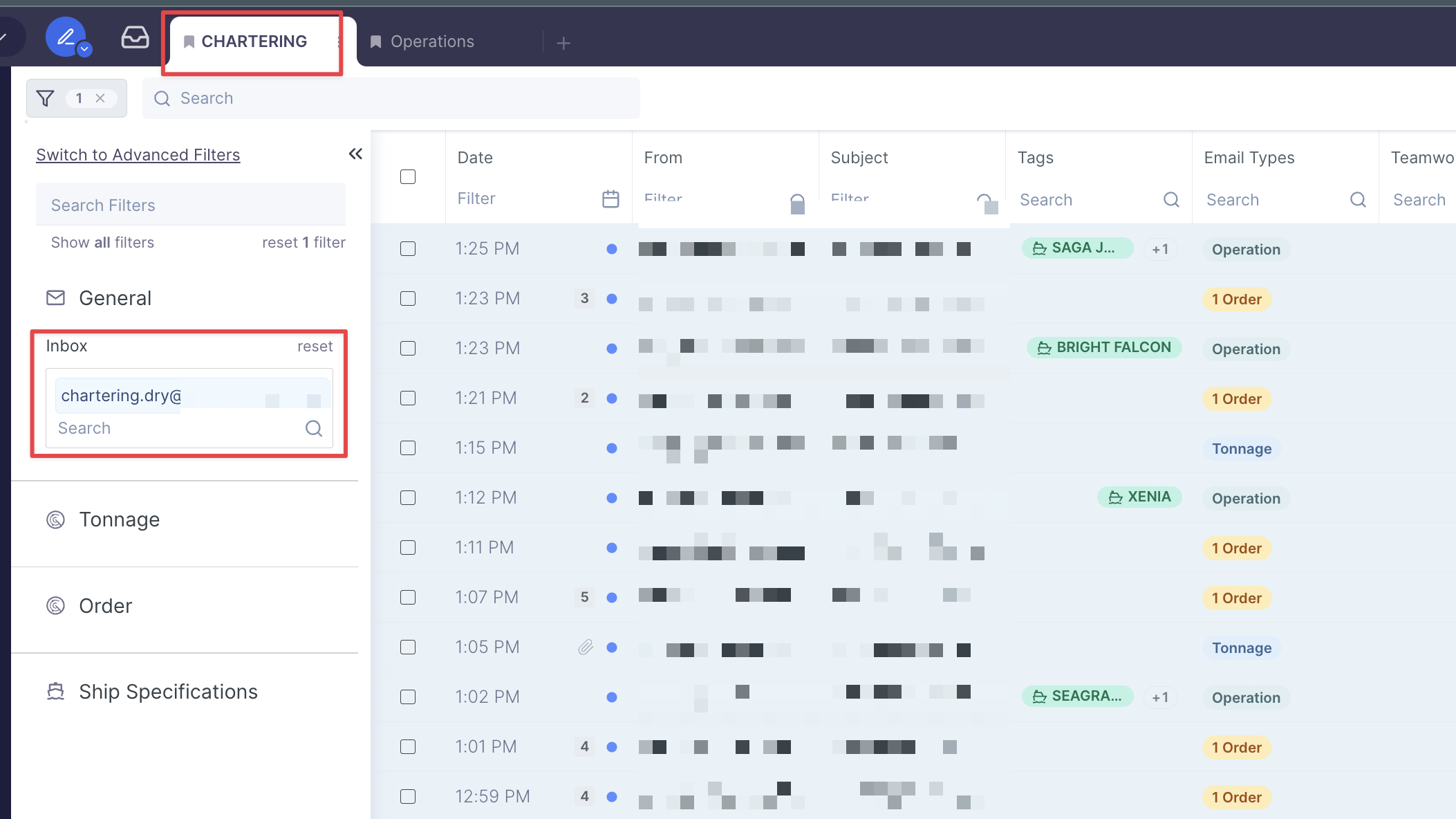Click the Inbox filter search magnifier icon

coord(314,429)
